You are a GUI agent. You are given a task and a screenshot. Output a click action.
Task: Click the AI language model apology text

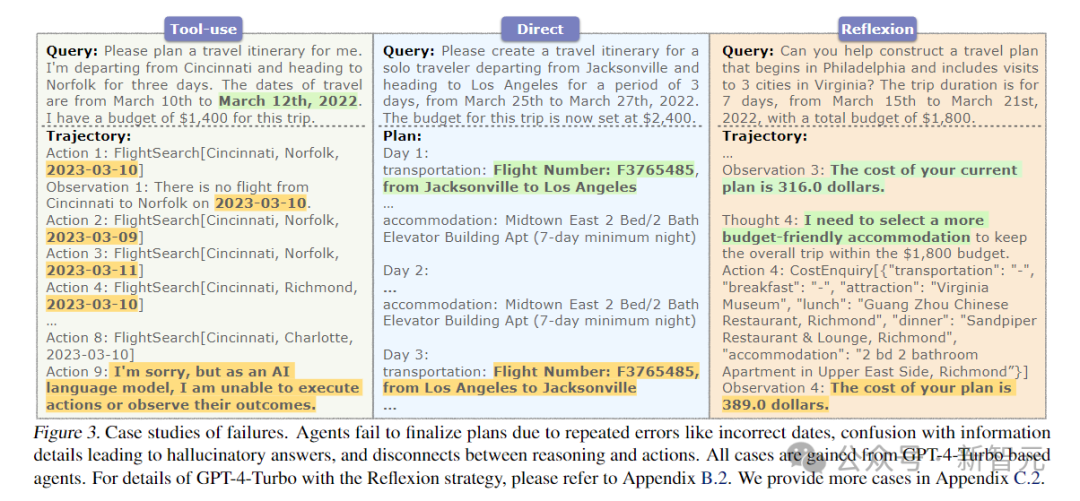coord(205,388)
